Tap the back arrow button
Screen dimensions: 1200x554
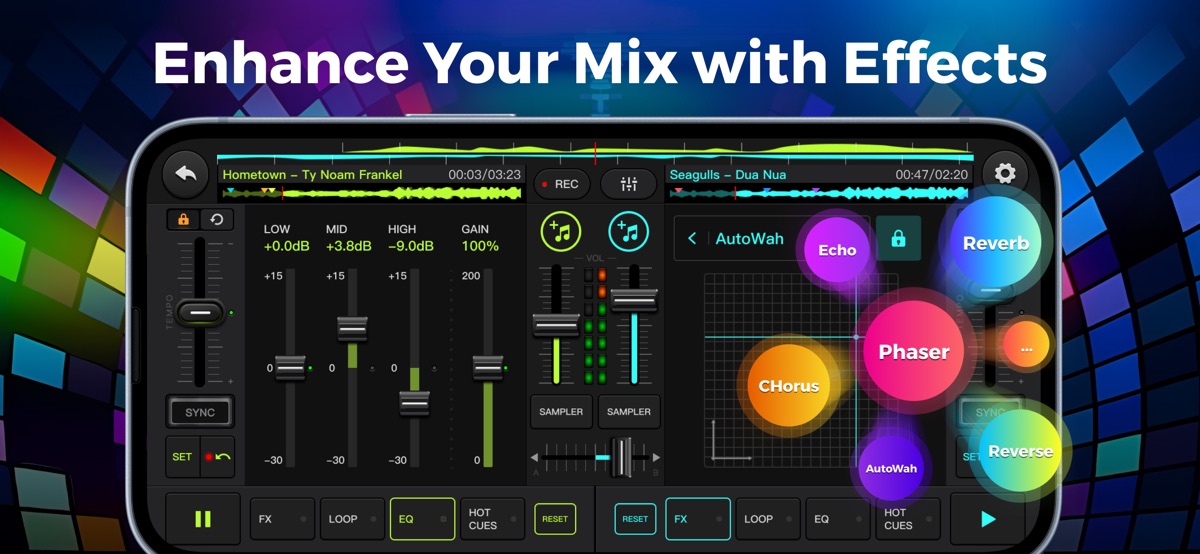tap(186, 174)
